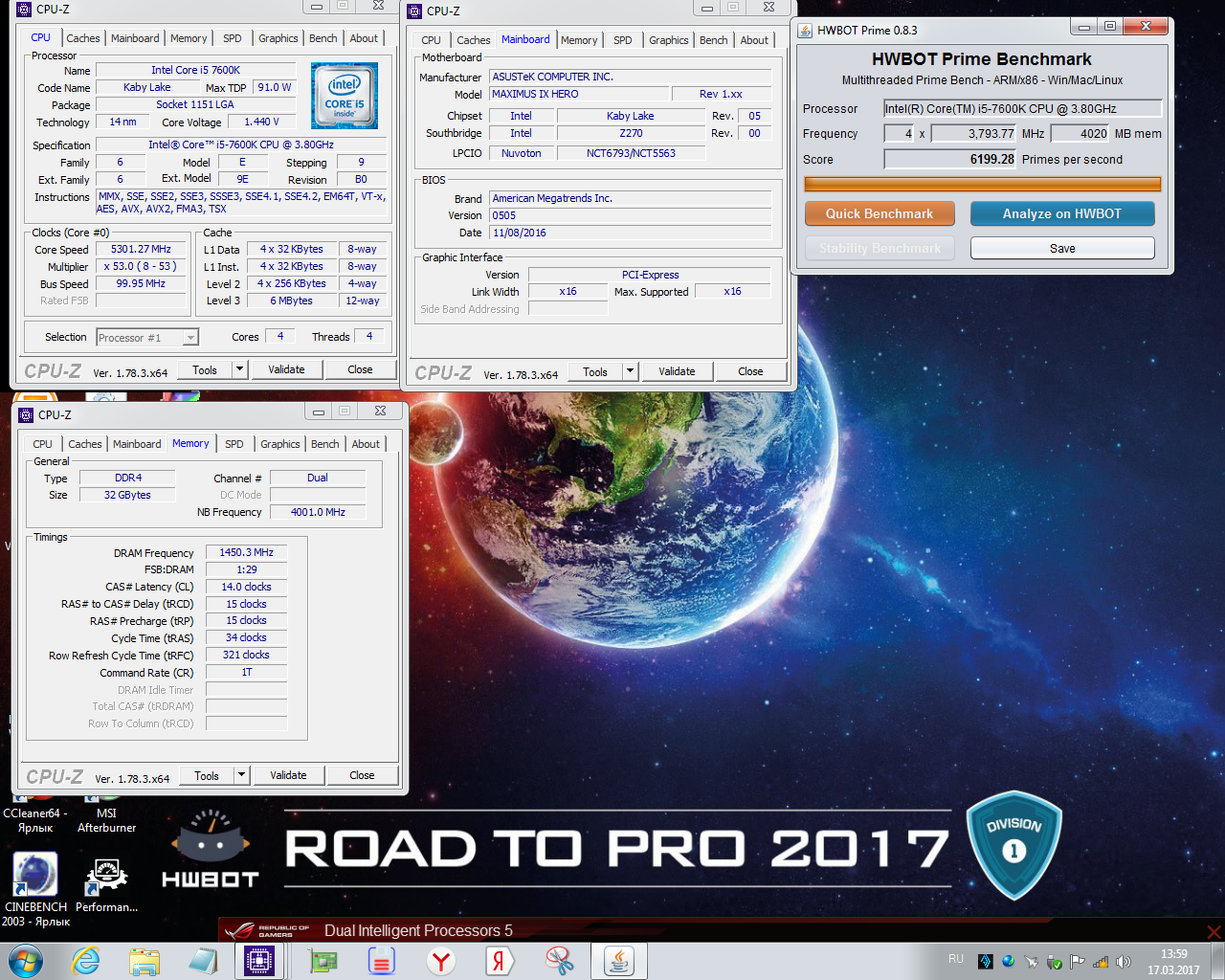The height and width of the screenshot is (980, 1225).
Task: Click Close in the Mainboard window
Action: pyautogui.click(x=750, y=371)
